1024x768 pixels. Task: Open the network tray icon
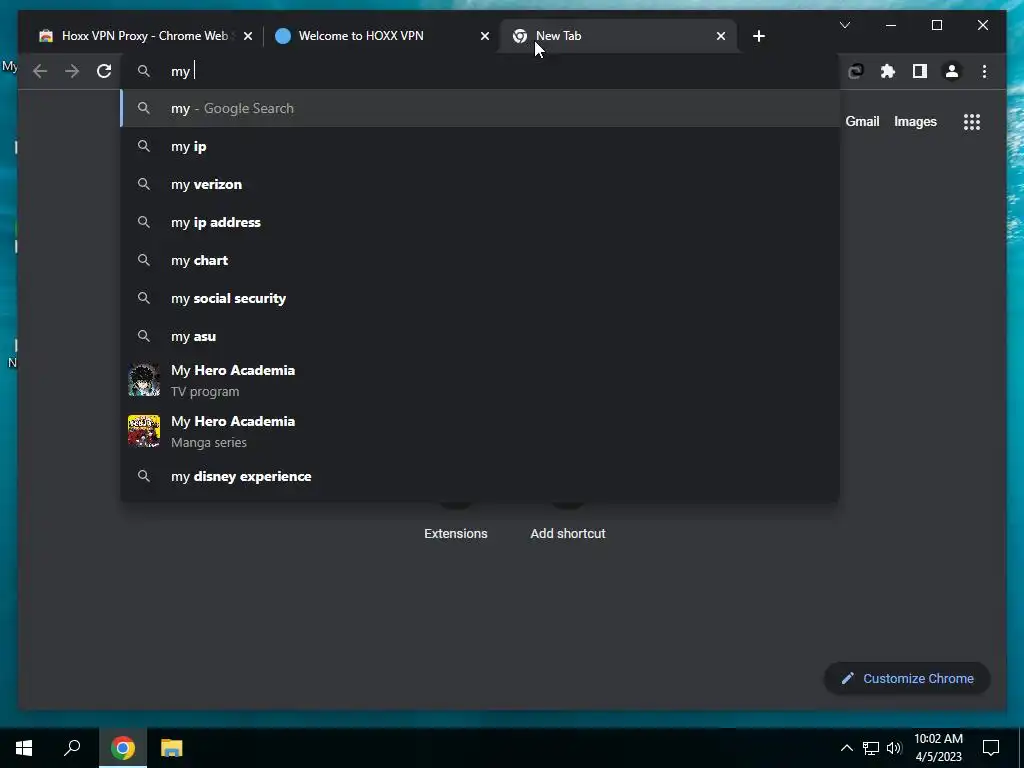tap(871, 748)
